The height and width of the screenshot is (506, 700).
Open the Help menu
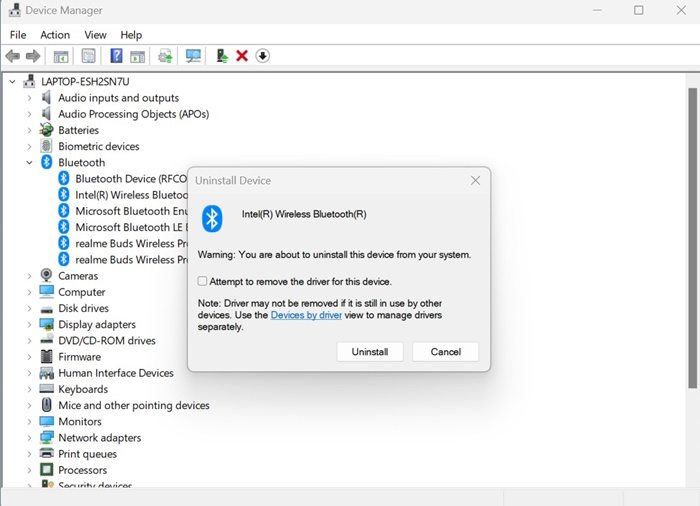click(131, 35)
